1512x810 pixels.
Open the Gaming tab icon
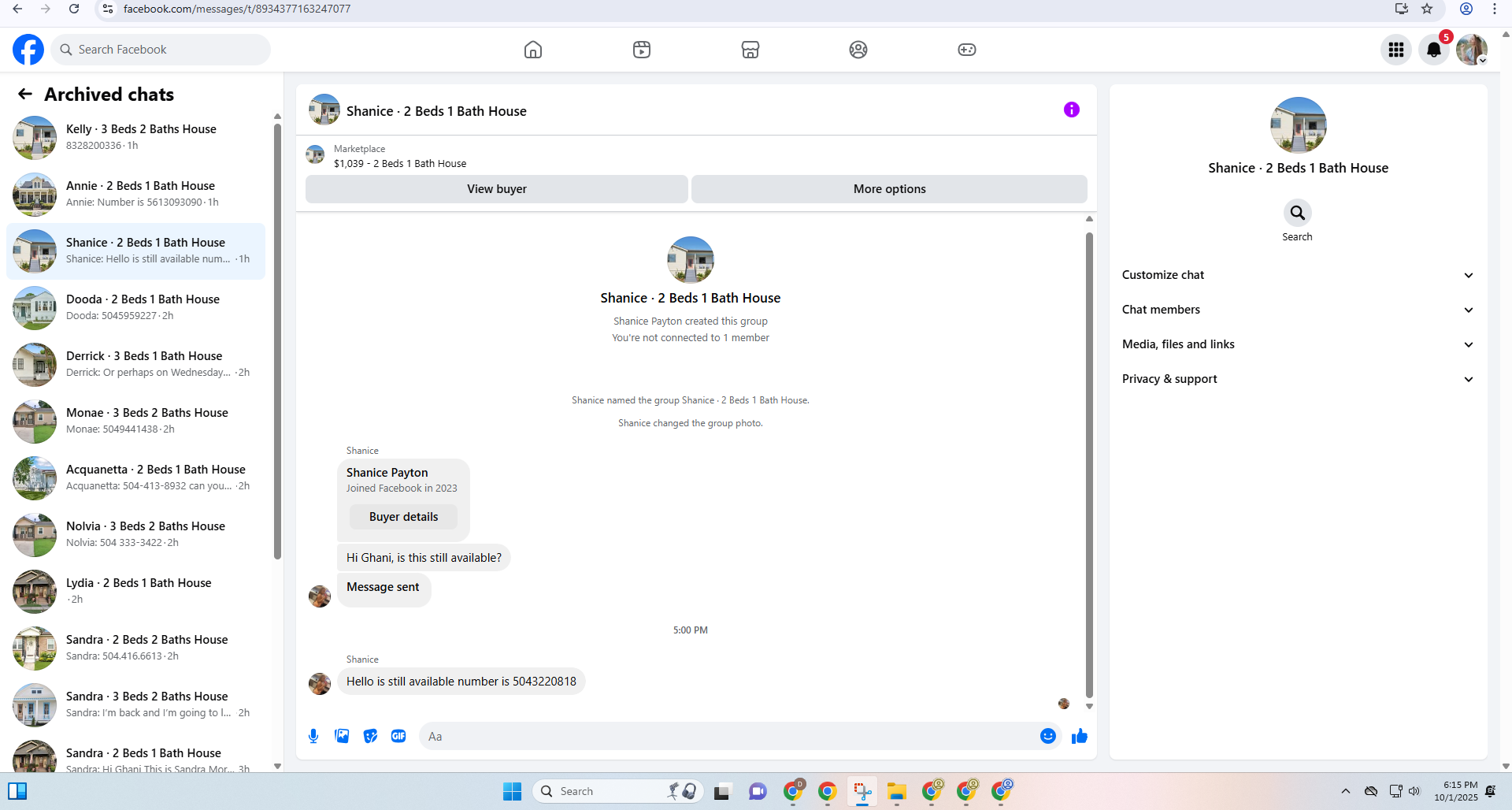(967, 50)
